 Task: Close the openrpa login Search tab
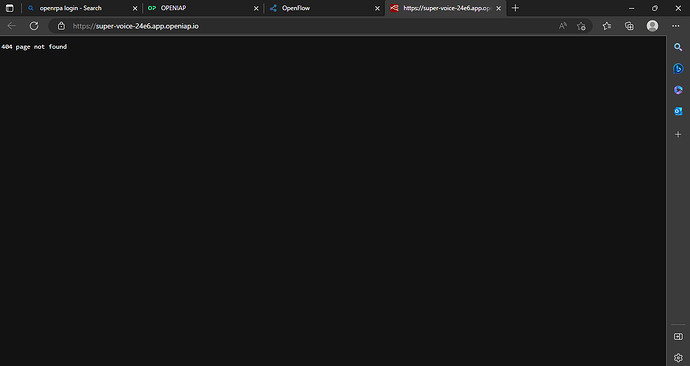[135, 8]
